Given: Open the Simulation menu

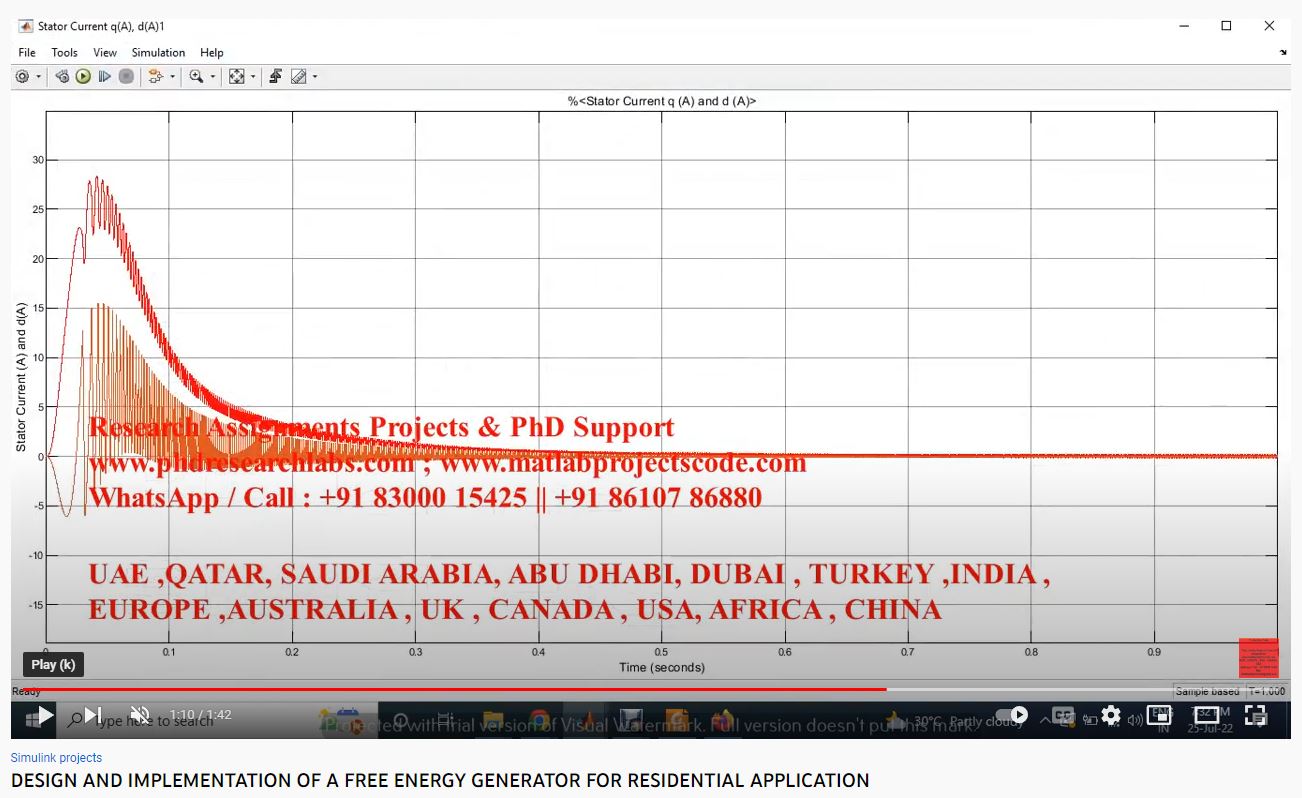Looking at the screenshot, I should [x=158, y=53].
